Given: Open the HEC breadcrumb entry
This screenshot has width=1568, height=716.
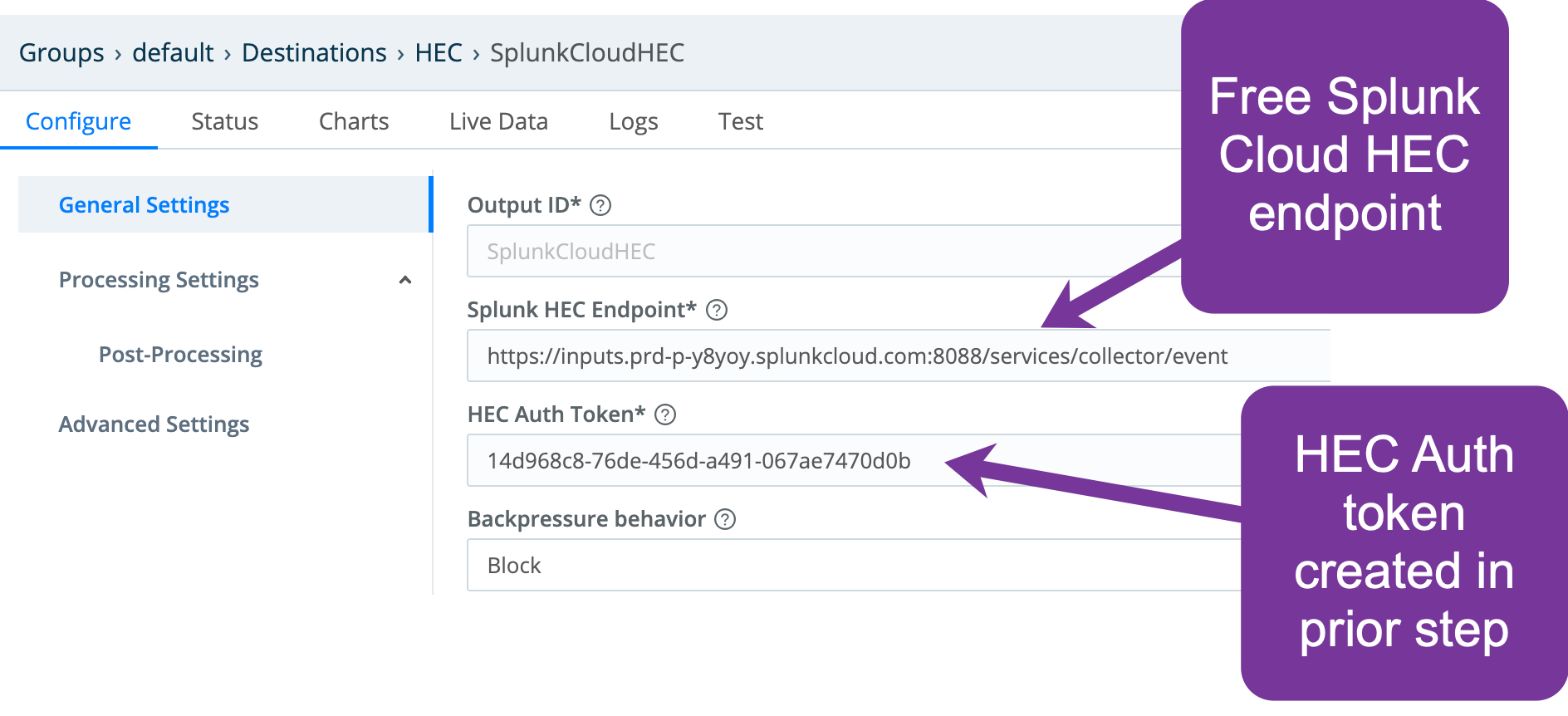Looking at the screenshot, I should (x=439, y=52).
